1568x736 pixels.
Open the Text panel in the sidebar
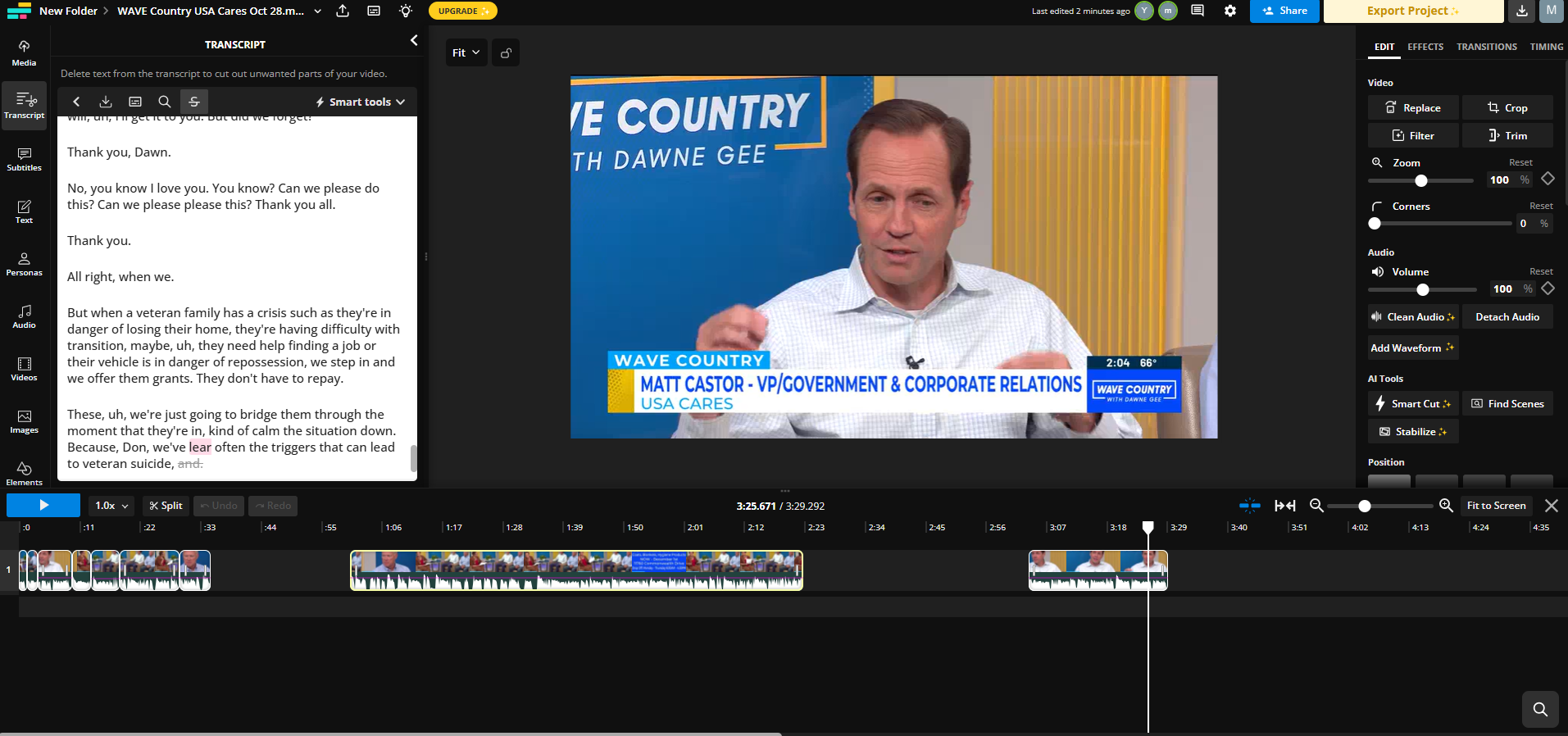pyautogui.click(x=24, y=211)
